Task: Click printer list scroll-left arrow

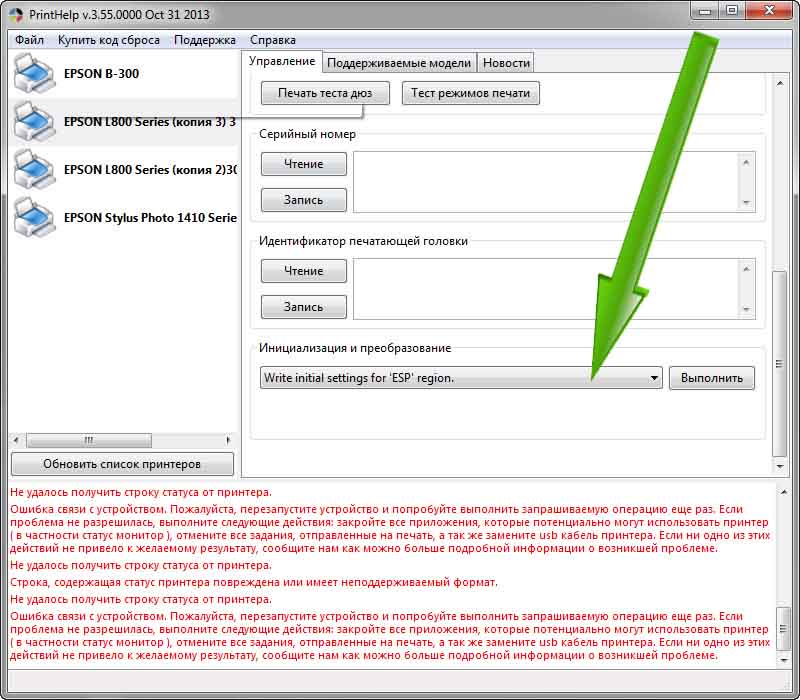Action: tap(17, 440)
